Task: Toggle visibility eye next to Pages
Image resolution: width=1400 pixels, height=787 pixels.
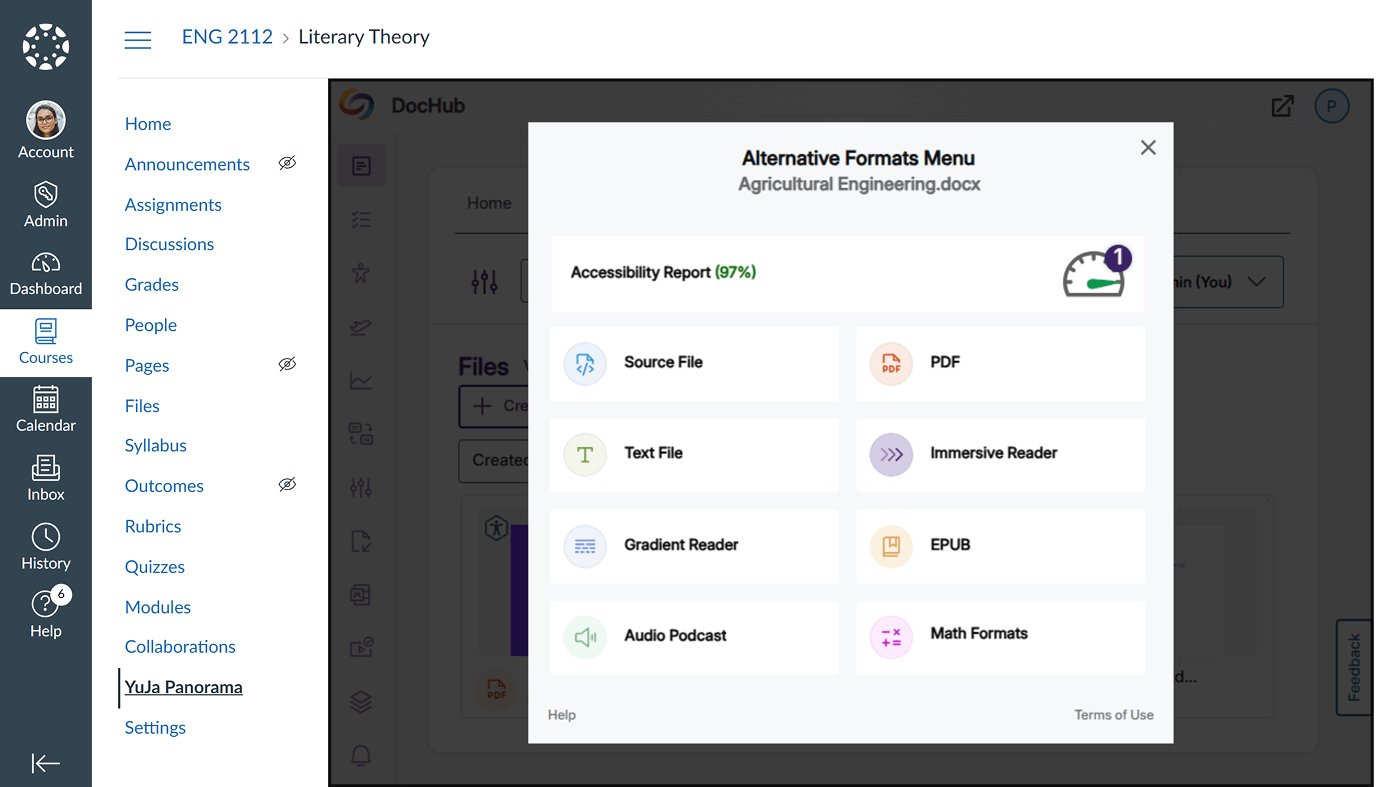Action: [x=287, y=365]
